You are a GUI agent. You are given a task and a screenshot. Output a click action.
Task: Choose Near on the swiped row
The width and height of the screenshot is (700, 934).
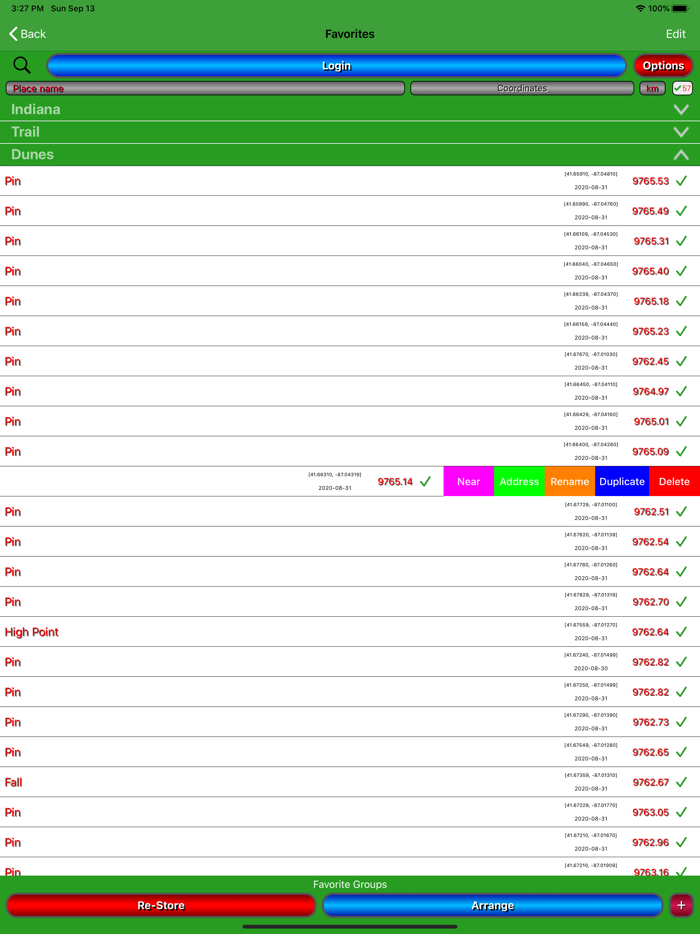pyautogui.click(x=469, y=481)
